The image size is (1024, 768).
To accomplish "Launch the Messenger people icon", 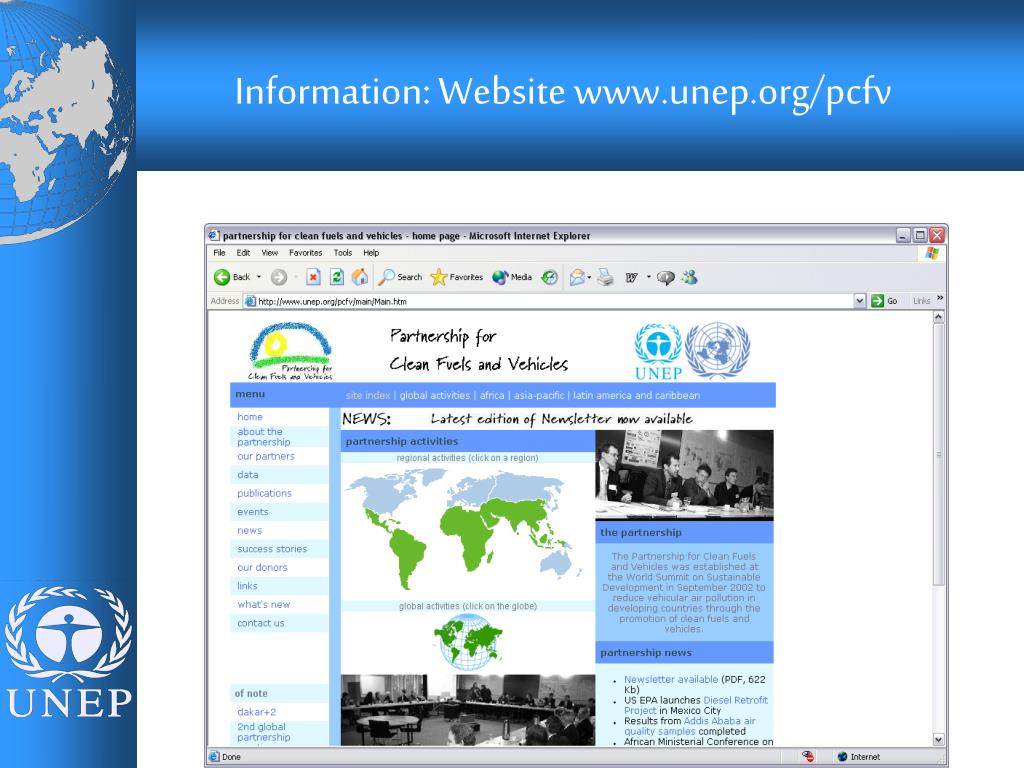I will coord(690,278).
